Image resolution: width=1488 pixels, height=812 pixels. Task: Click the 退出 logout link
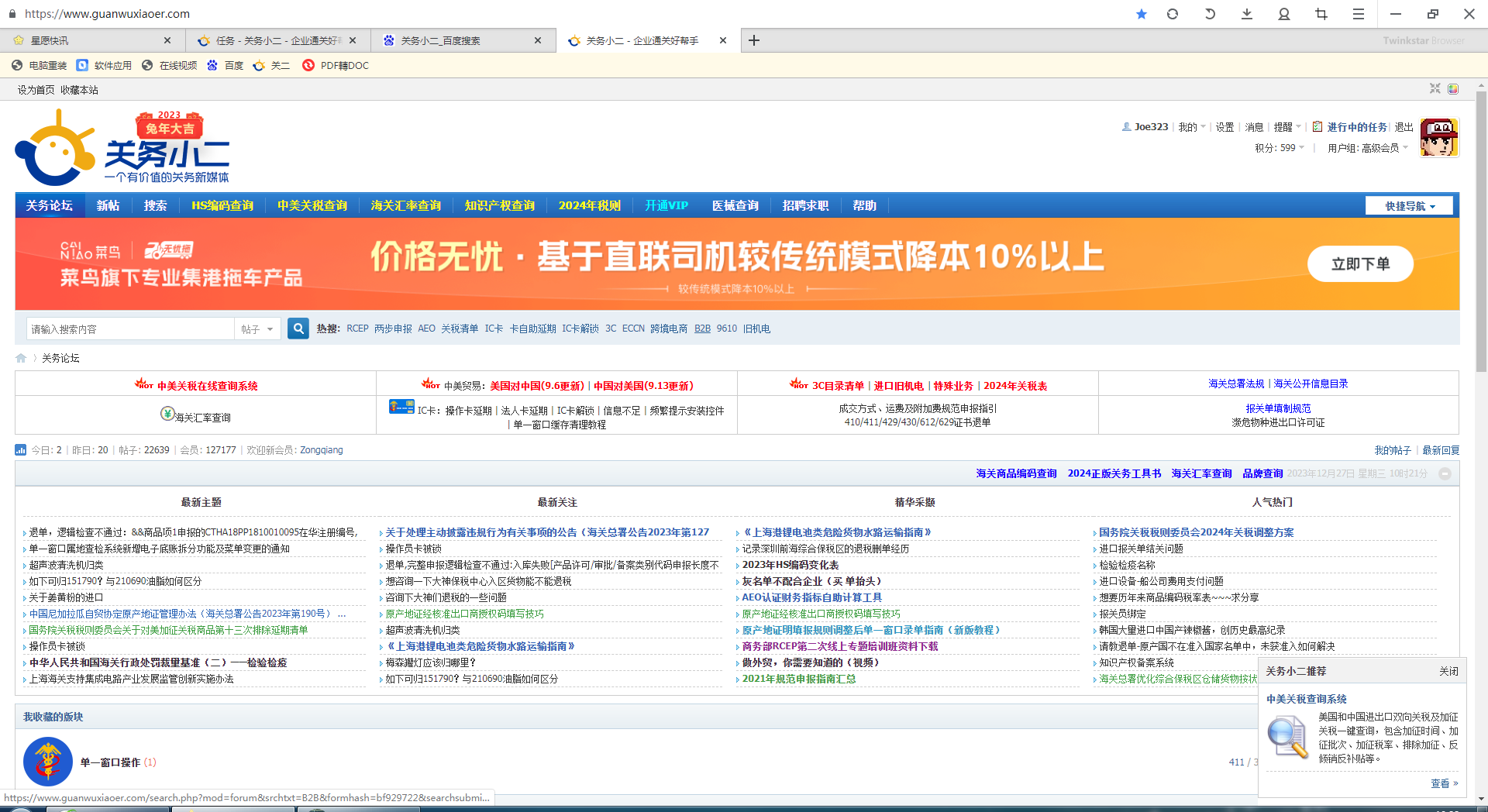[1404, 127]
